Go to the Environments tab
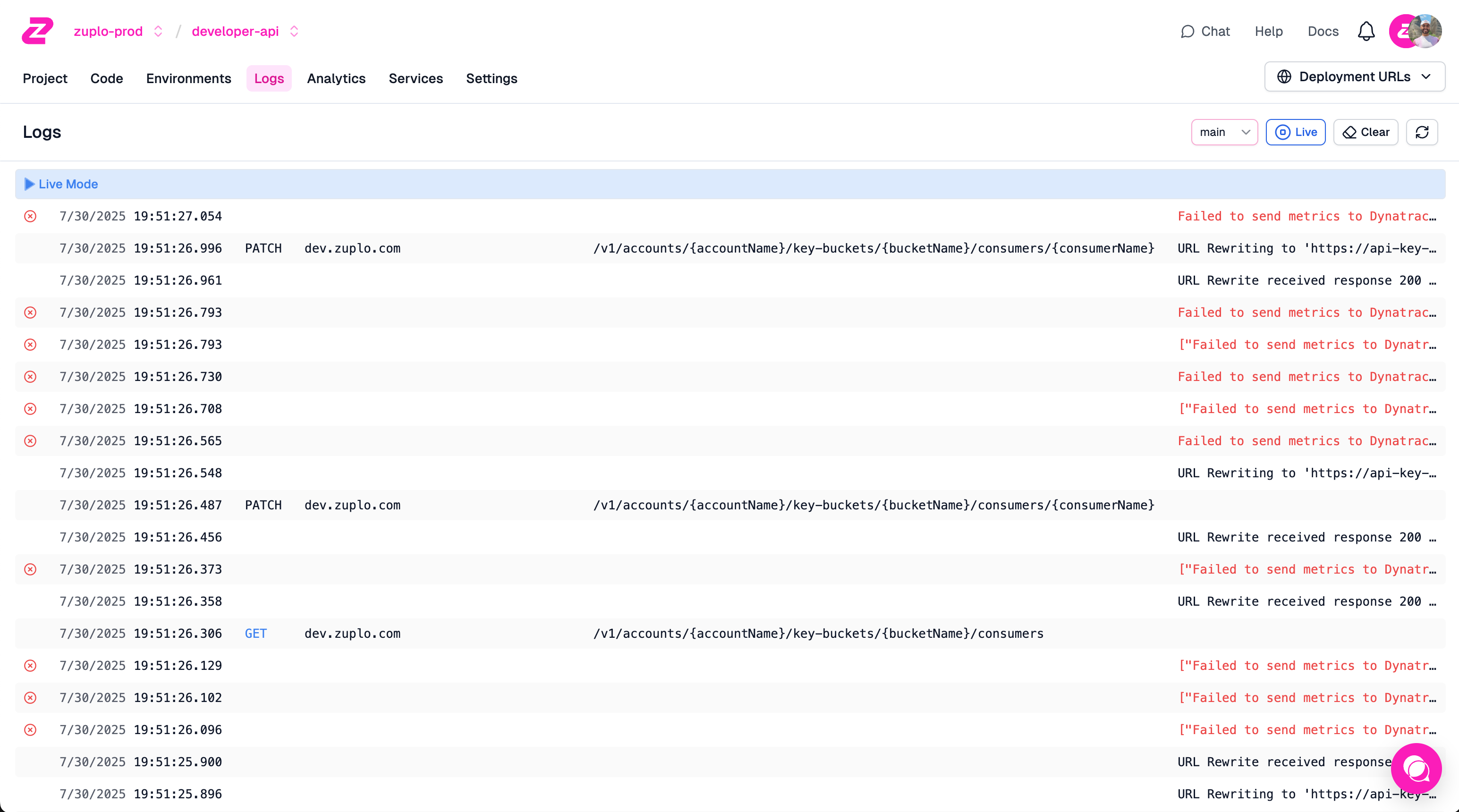This screenshot has width=1459, height=812. (x=188, y=78)
